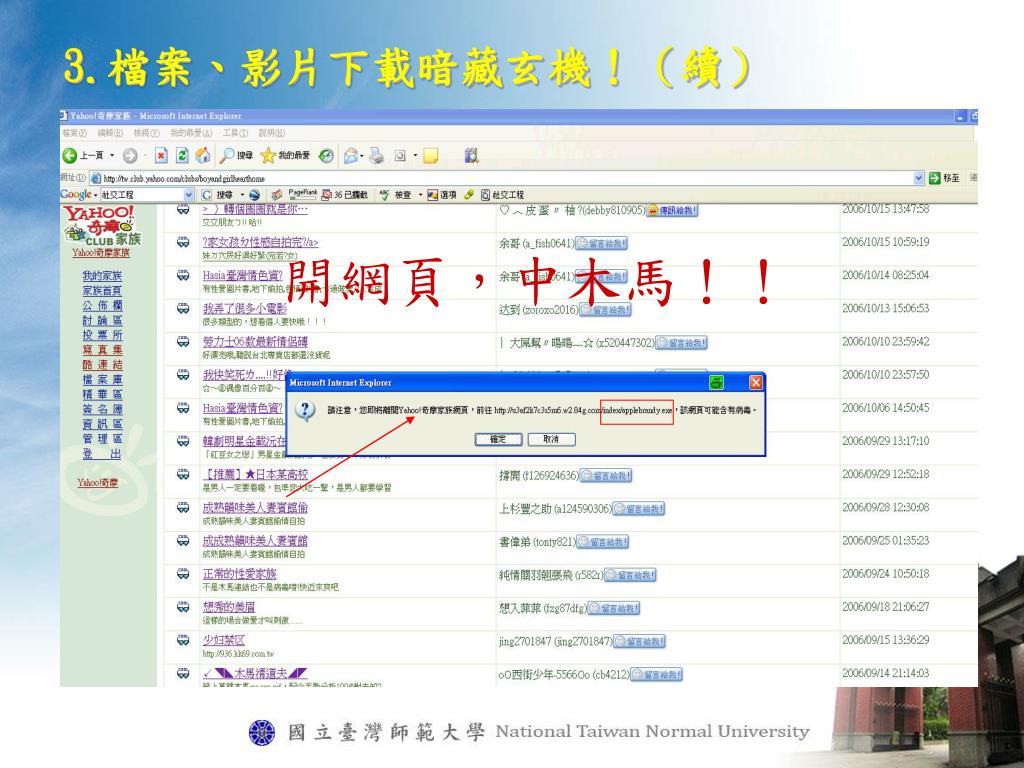Image resolution: width=1024 pixels, height=768 pixels.
Task: Open post 成熟韻味美人妻賓館偷
Action: [255, 507]
